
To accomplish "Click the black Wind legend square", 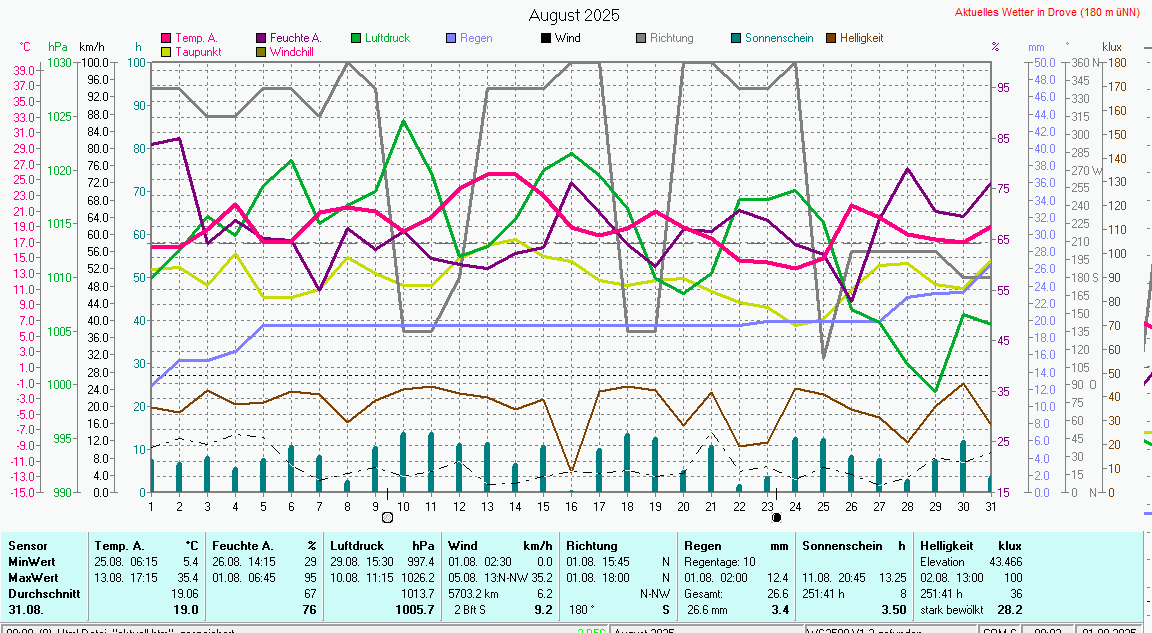I will [546, 38].
